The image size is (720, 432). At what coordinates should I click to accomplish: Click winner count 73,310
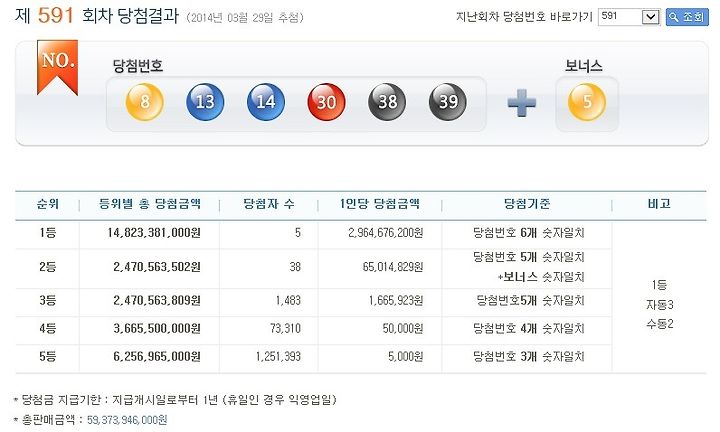click(285, 329)
